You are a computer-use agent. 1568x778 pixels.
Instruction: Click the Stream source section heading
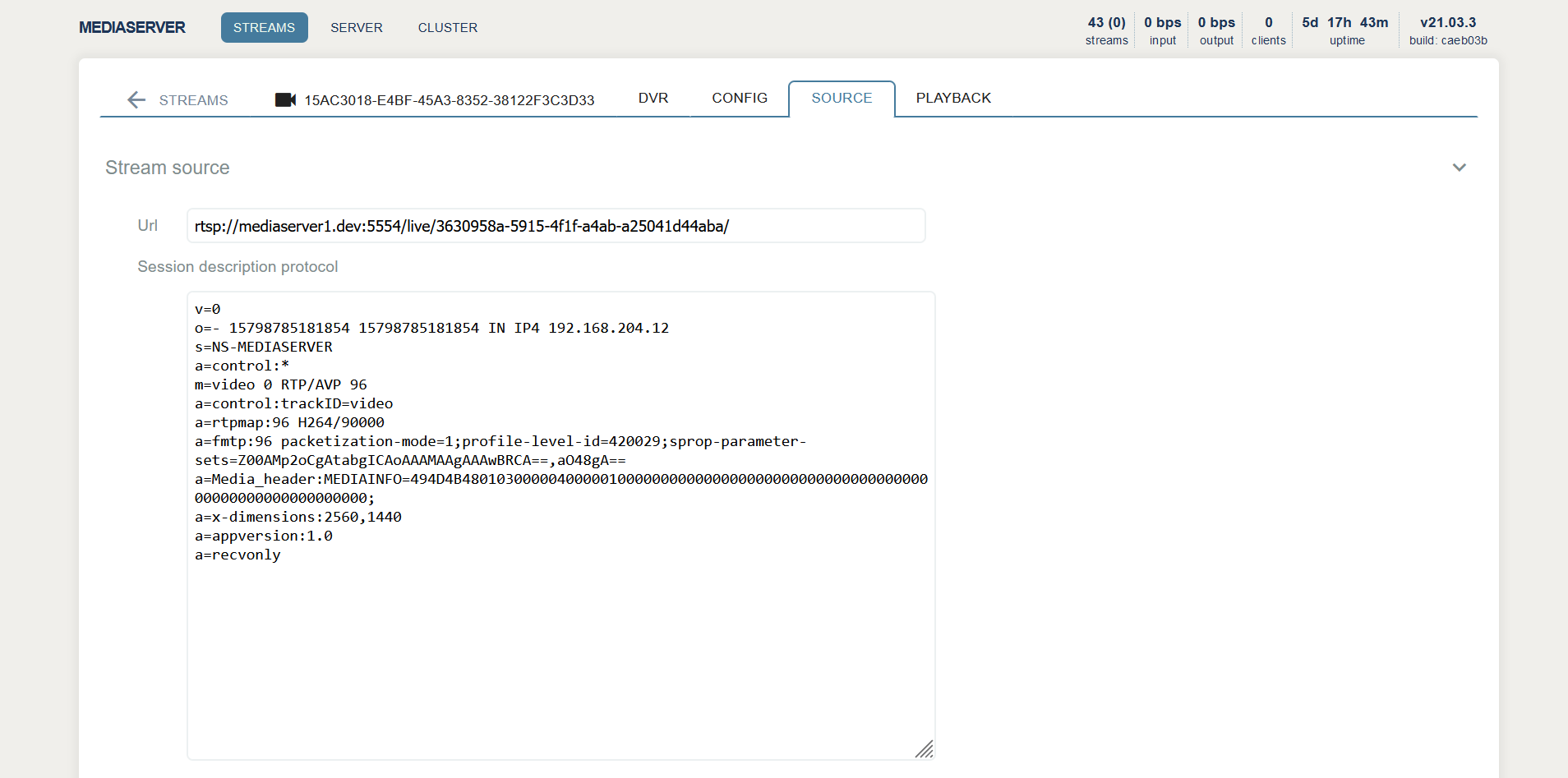click(168, 168)
